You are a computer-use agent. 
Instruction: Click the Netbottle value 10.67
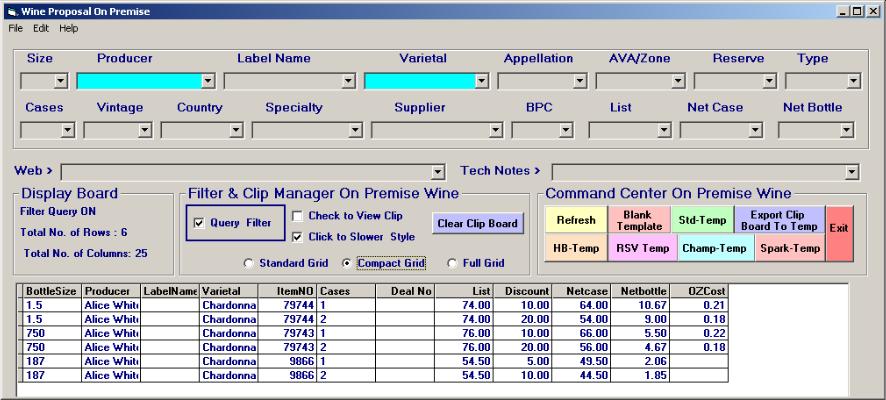tap(640, 305)
